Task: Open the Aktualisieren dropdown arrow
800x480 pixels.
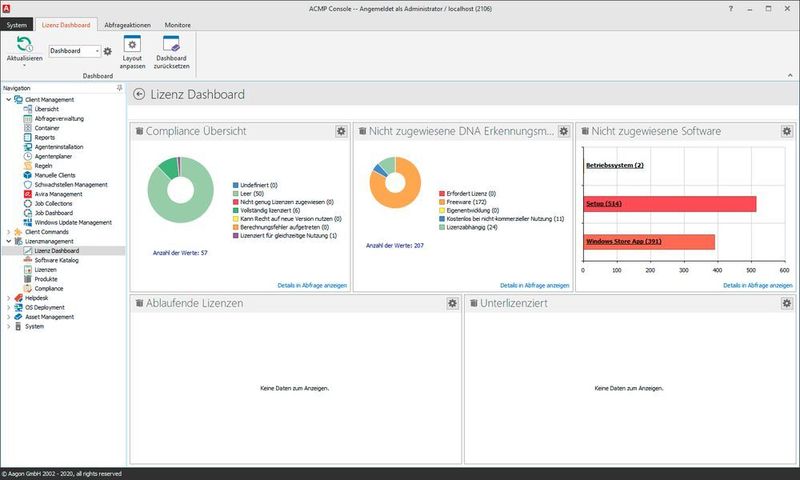Action: coord(24,66)
